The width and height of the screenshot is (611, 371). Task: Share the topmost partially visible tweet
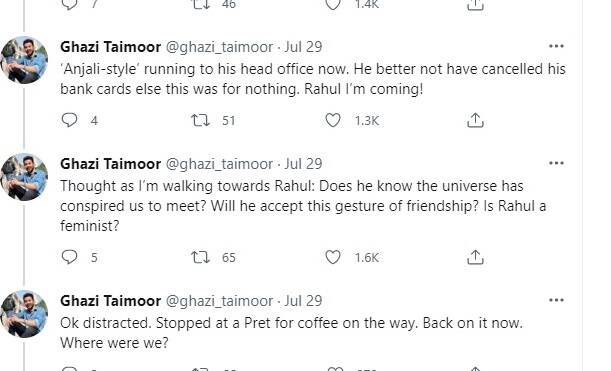point(475,5)
